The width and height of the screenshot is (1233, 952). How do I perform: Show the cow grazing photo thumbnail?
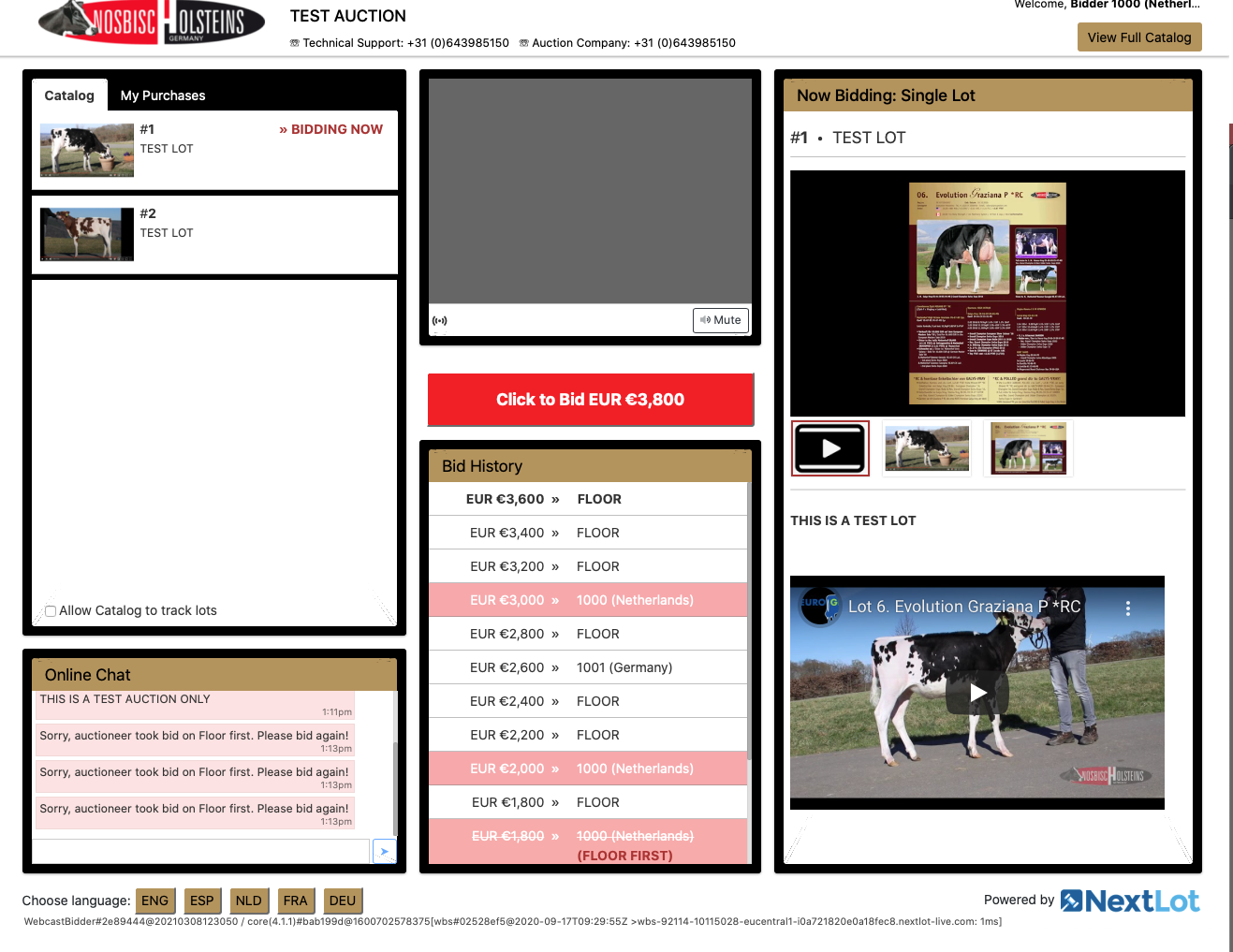coord(926,448)
